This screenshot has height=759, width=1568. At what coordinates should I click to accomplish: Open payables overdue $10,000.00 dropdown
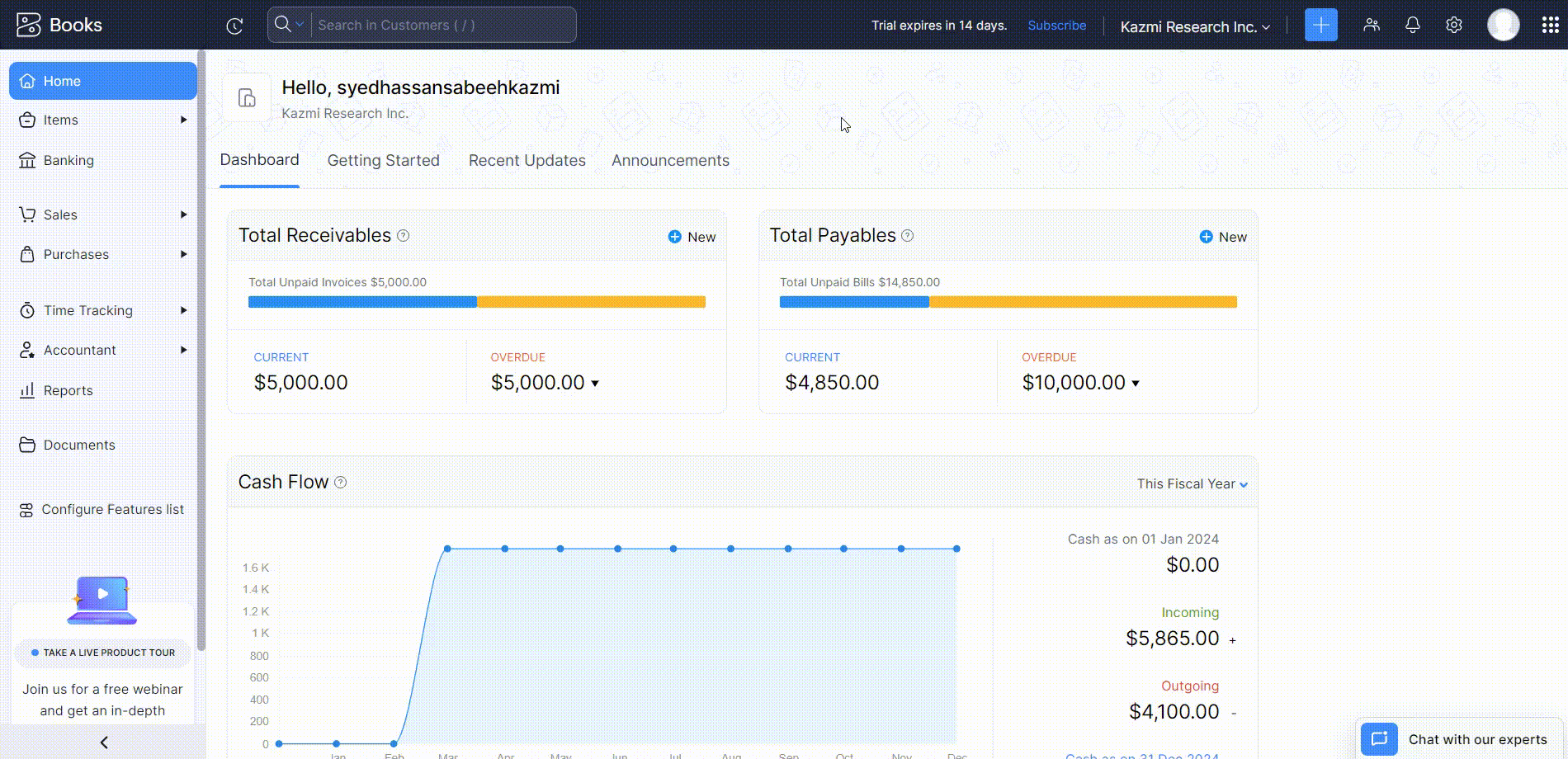(x=1136, y=384)
